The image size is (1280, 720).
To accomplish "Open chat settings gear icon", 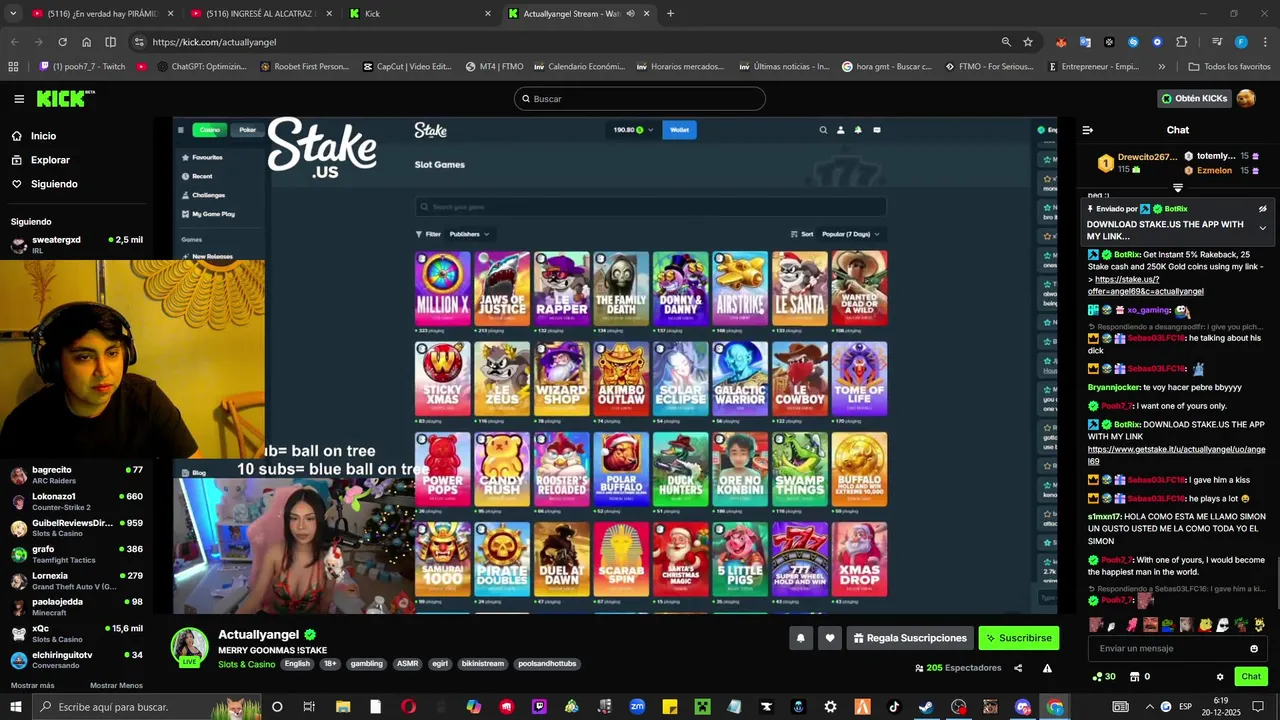I will [1220, 677].
